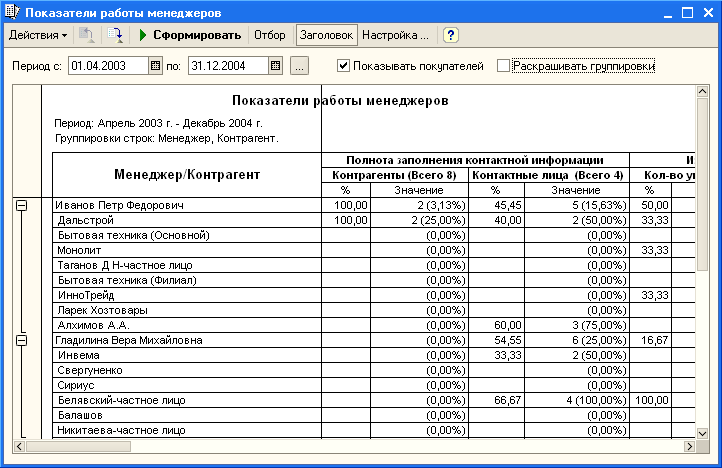Viewport: 722px width, 468px height.
Task: Click the horizontal scrollbar right arrow
Action: tap(689, 446)
